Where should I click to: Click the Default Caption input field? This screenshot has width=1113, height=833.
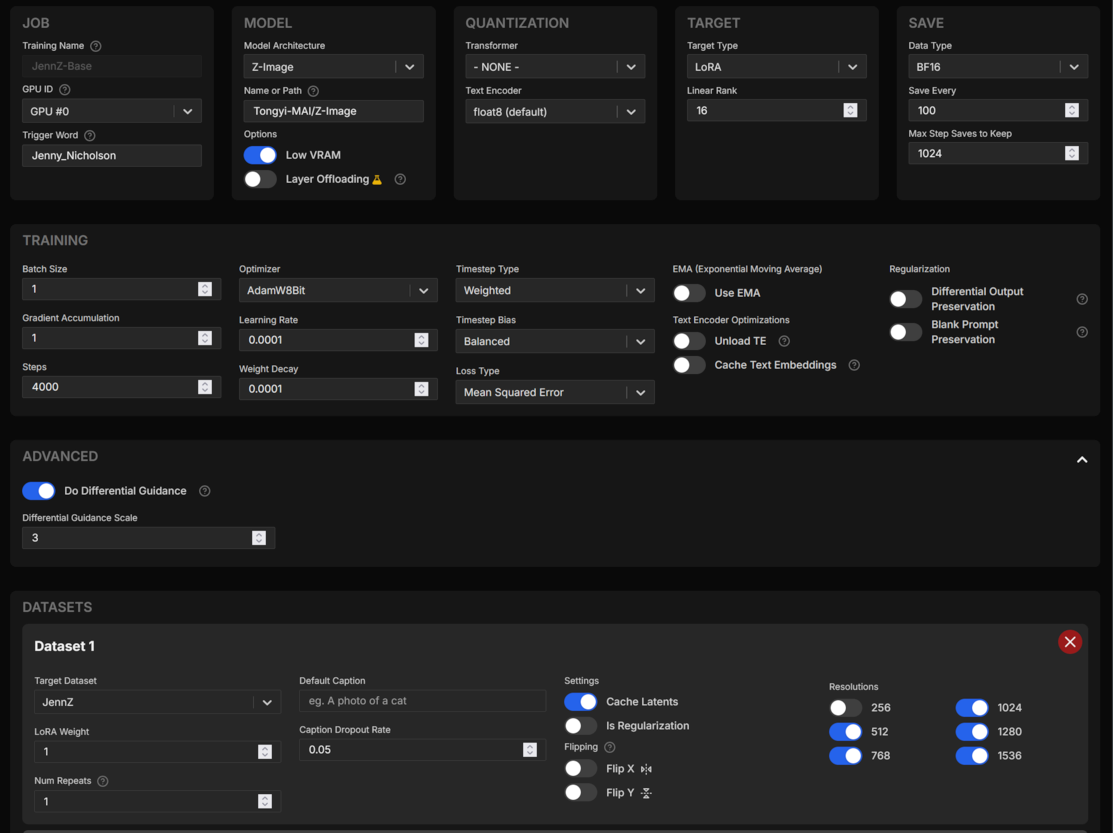pyautogui.click(x=422, y=701)
